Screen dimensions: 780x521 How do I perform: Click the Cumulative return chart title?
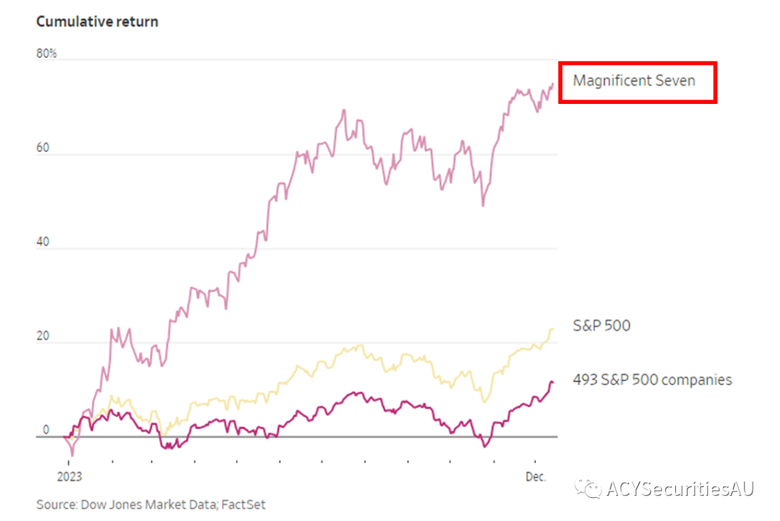97,21
